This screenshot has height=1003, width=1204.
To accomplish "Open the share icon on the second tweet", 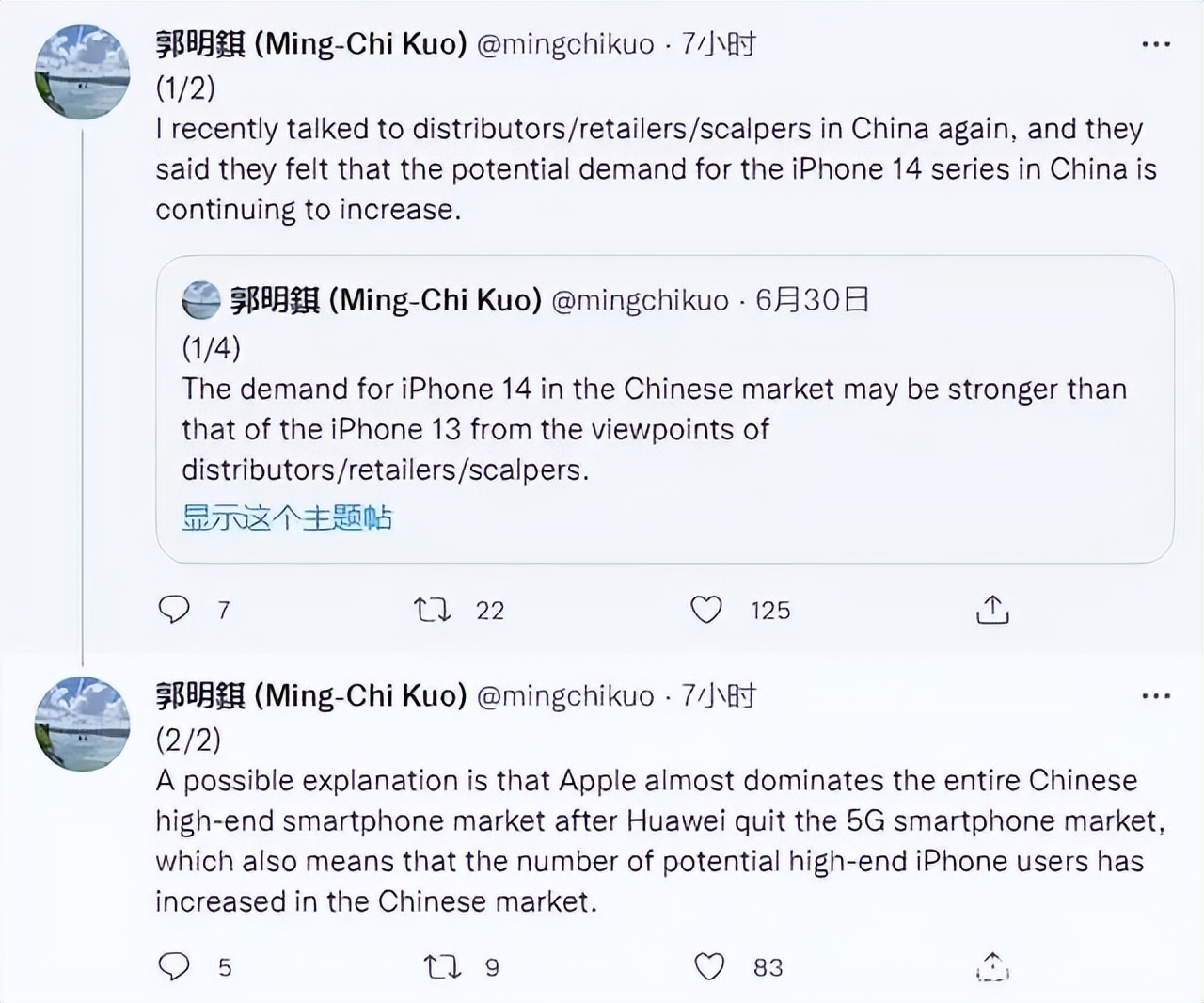I will click(x=990, y=967).
